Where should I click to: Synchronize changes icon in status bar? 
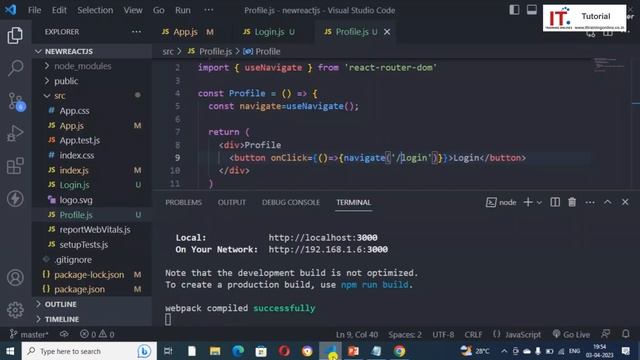point(64,334)
